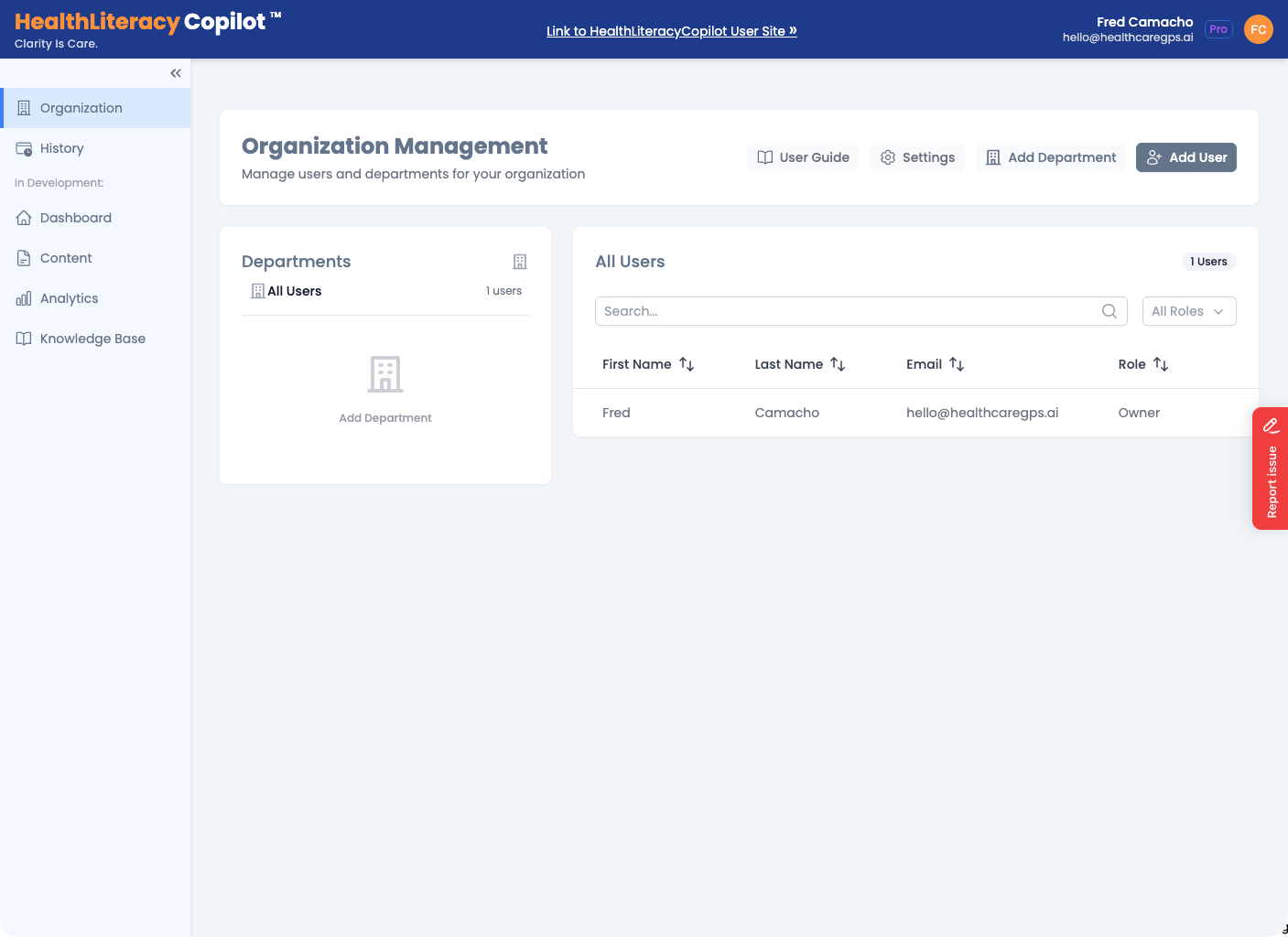This screenshot has height=937, width=1288.
Task: Open the All Roles dropdown filter
Action: click(1189, 311)
